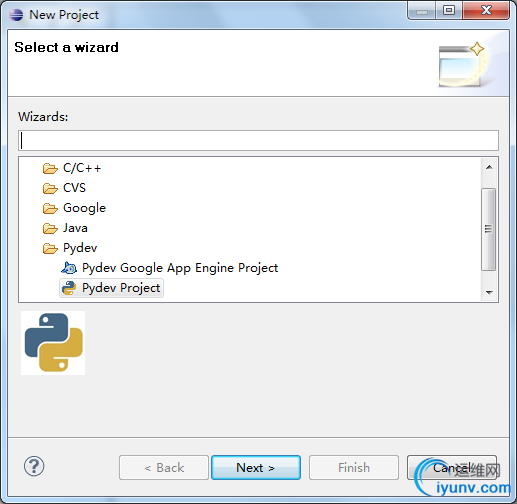Click the Google folder icon
The height and width of the screenshot is (504, 517).
coord(50,208)
